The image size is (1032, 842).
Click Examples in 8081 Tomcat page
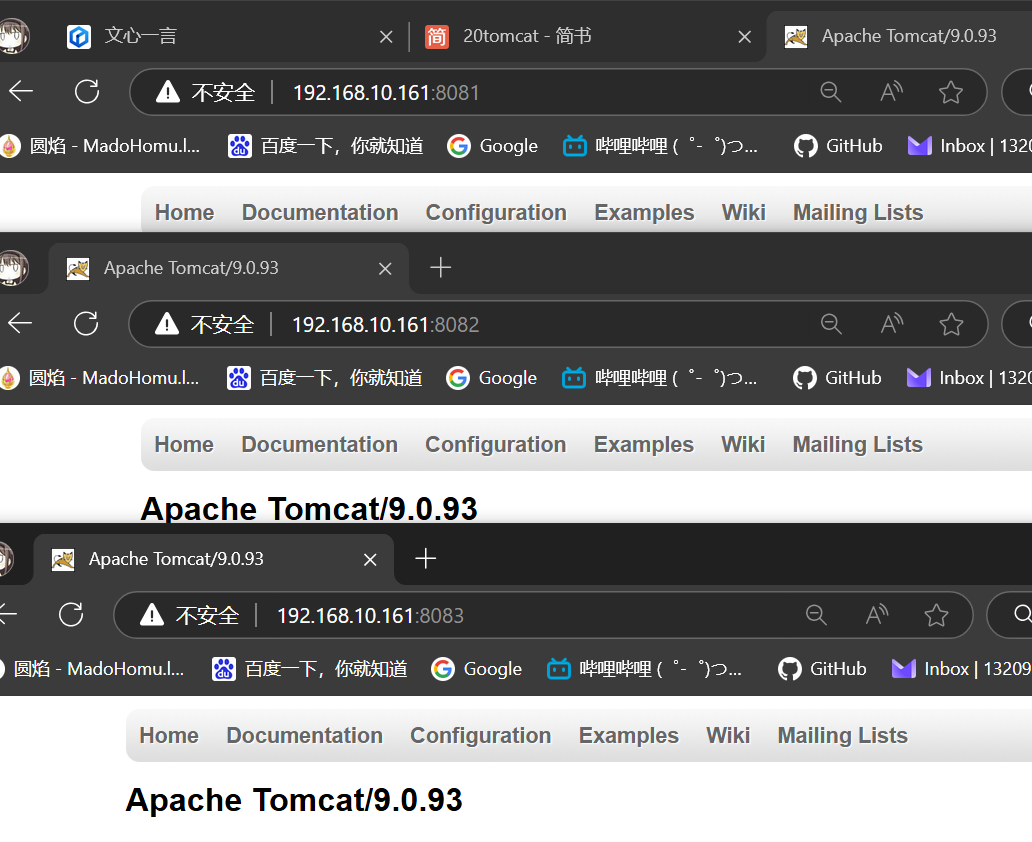pos(644,212)
